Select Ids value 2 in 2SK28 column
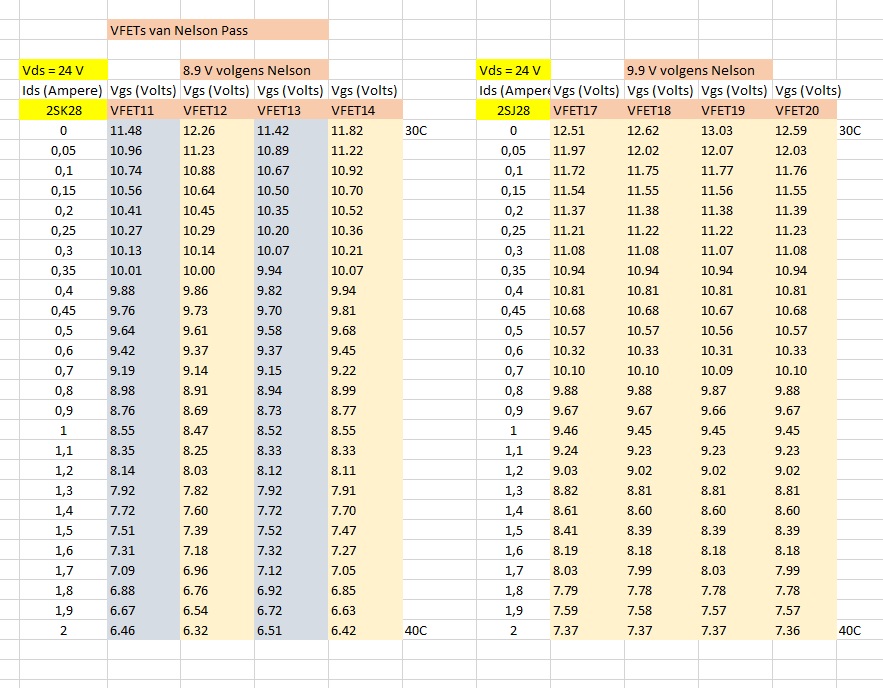Image resolution: width=883 pixels, height=688 pixels. [63, 631]
